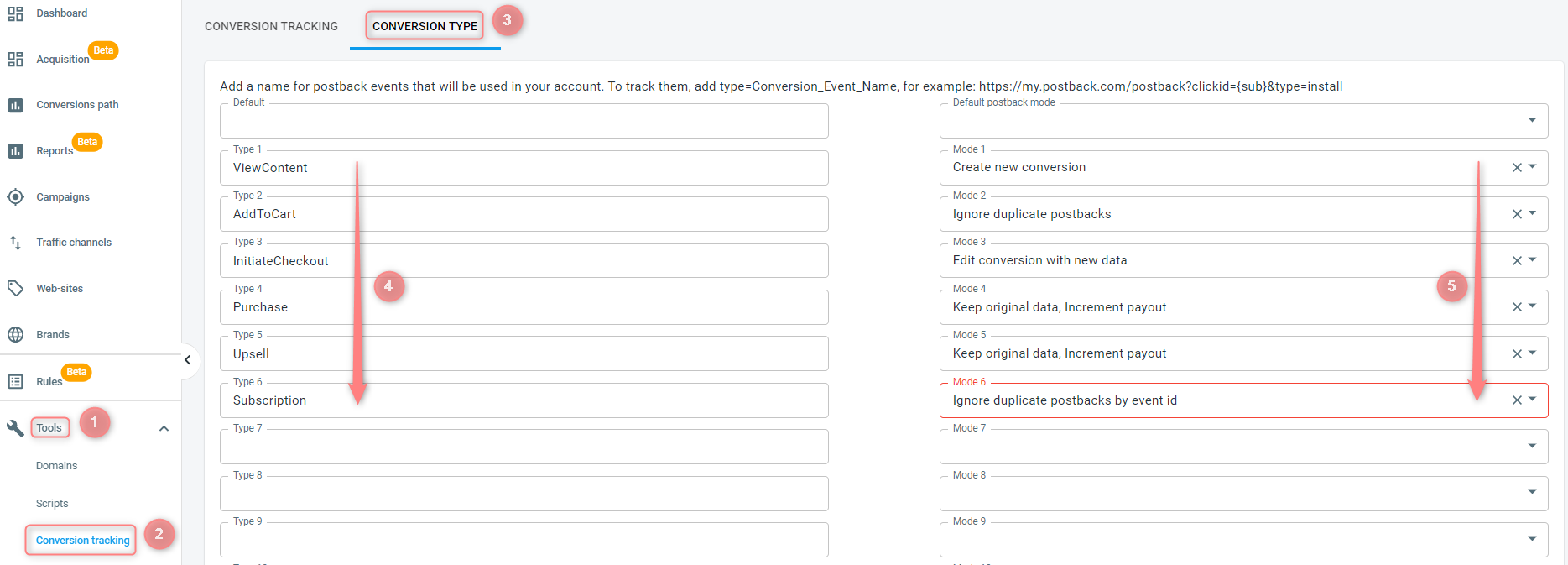Collapse the Tools submenu chevron

pyautogui.click(x=164, y=429)
